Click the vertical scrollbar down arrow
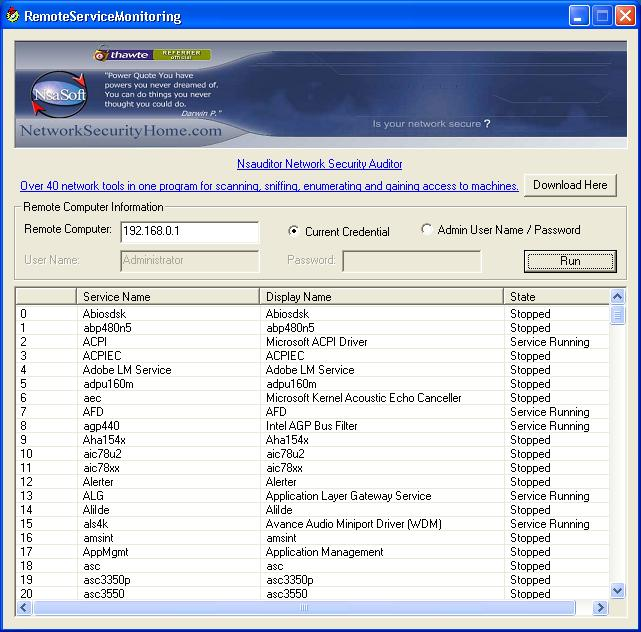The image size is (641, 632). 618,592
